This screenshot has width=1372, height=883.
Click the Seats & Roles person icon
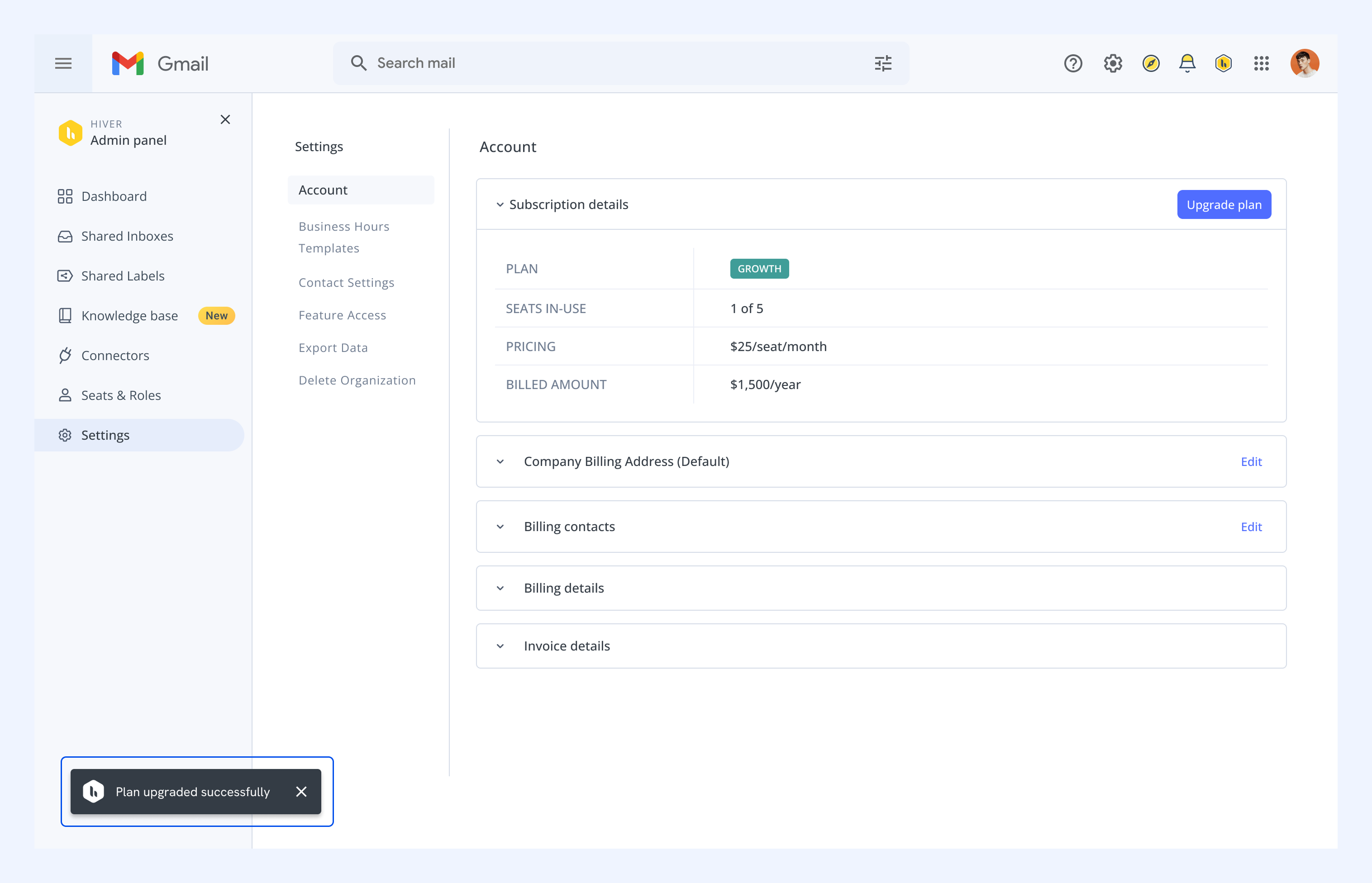65,395
